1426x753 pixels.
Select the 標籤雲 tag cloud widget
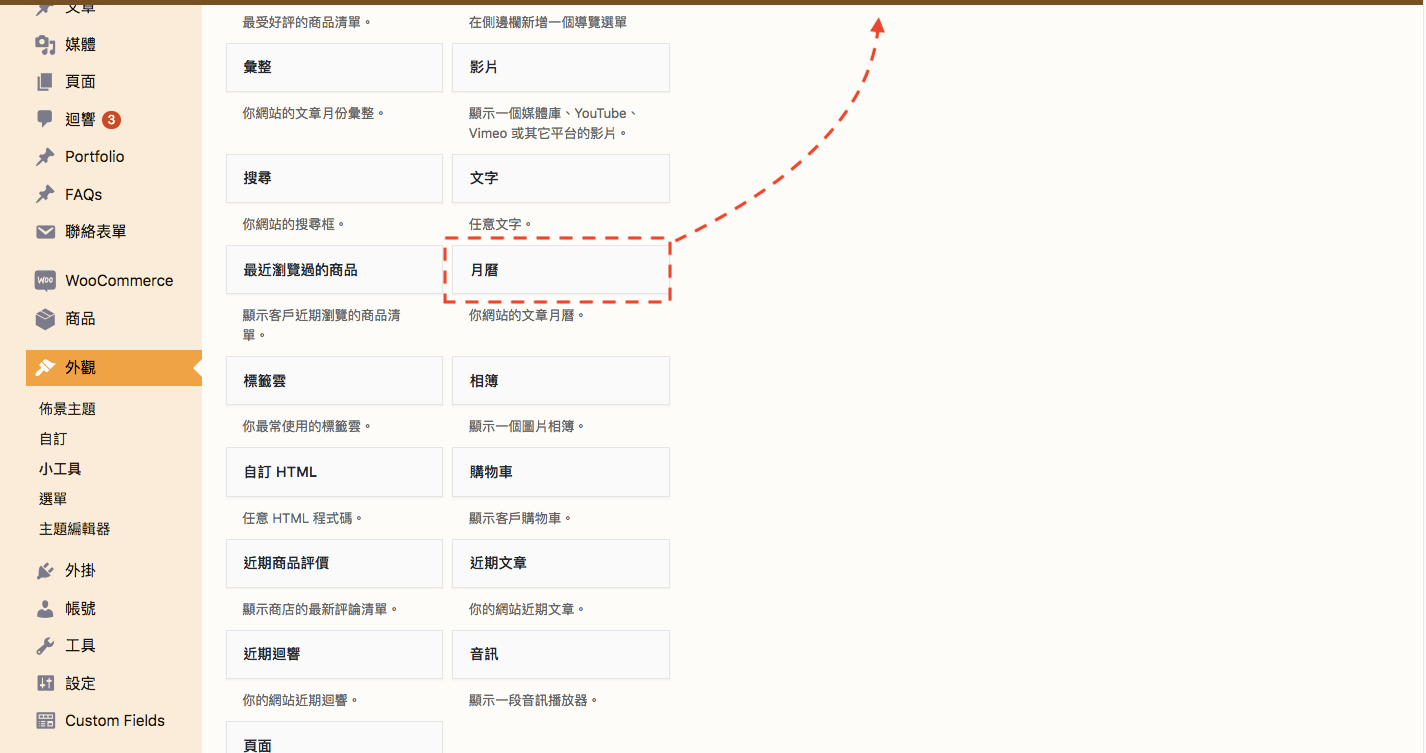[x=334, y=381]
